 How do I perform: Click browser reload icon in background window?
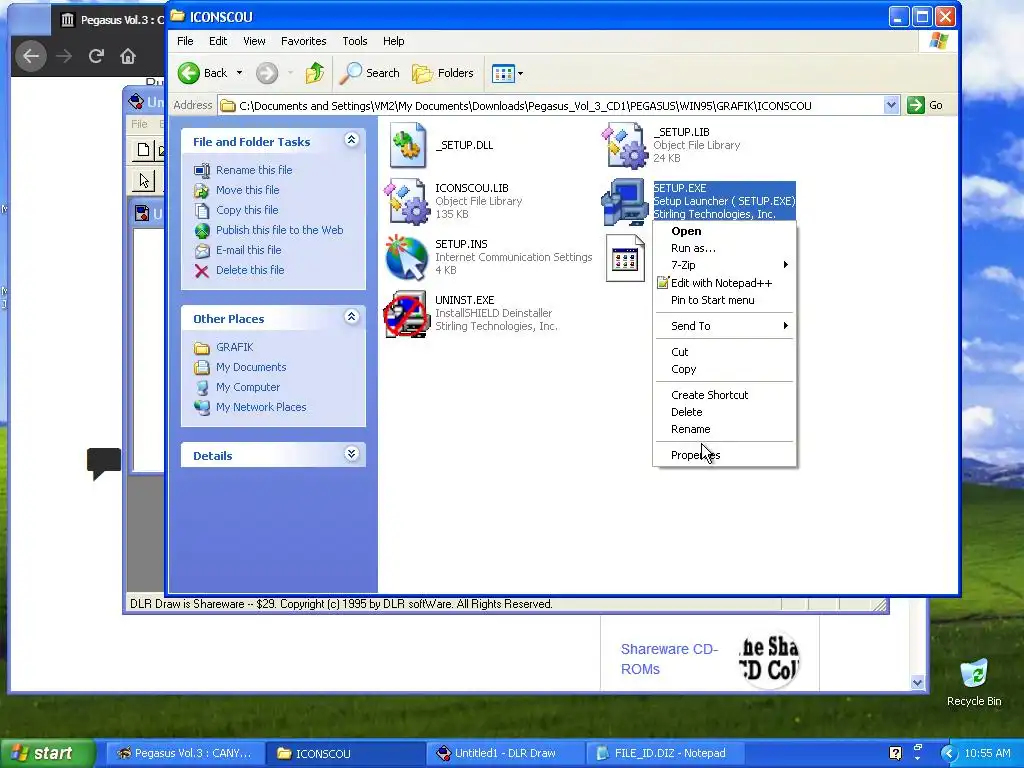pyautogui.click(x=96, y=56)
